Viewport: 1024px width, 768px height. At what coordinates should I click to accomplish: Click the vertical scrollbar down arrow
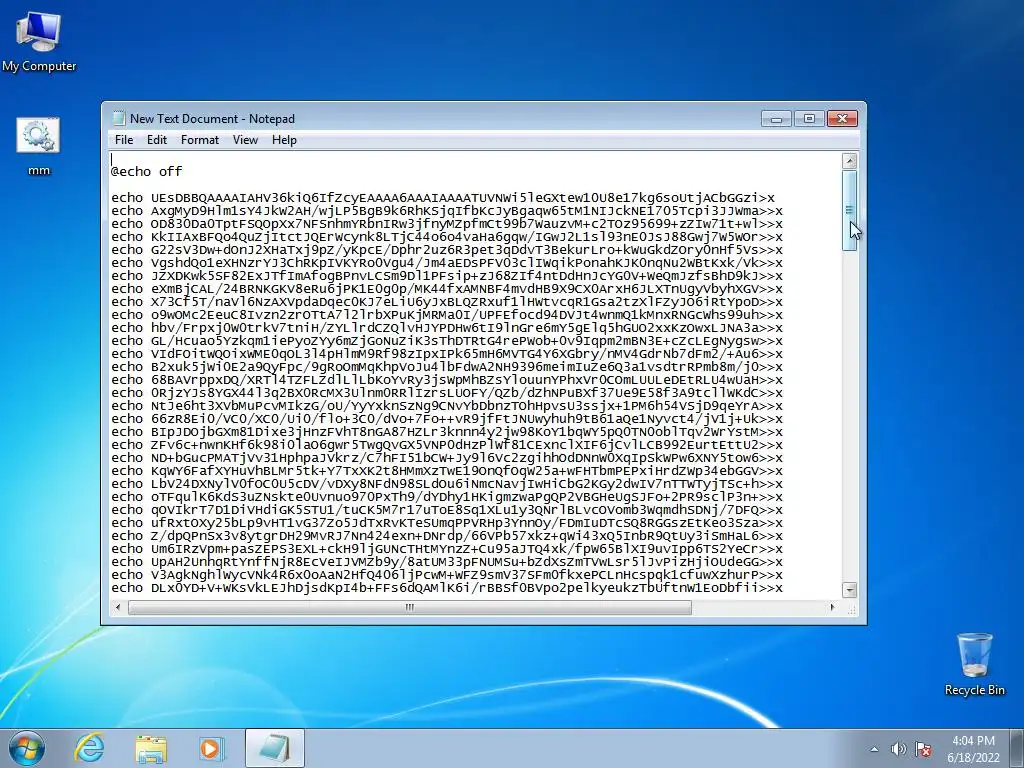coord(850,590)
